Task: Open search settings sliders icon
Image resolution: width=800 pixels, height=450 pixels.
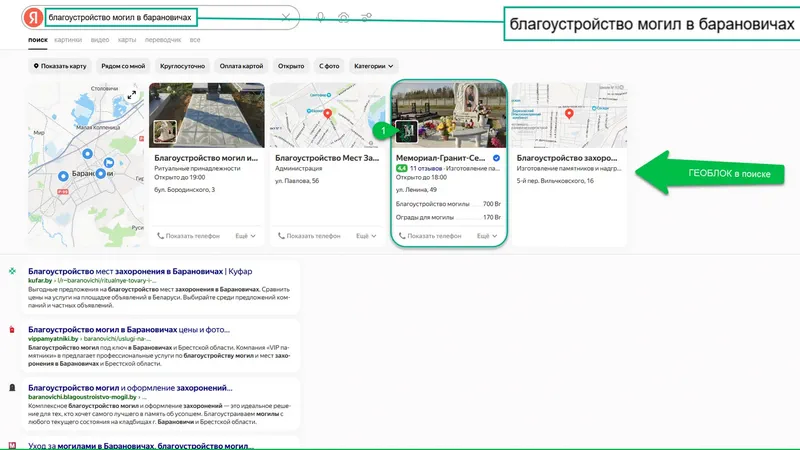Action: coord(367,17)
